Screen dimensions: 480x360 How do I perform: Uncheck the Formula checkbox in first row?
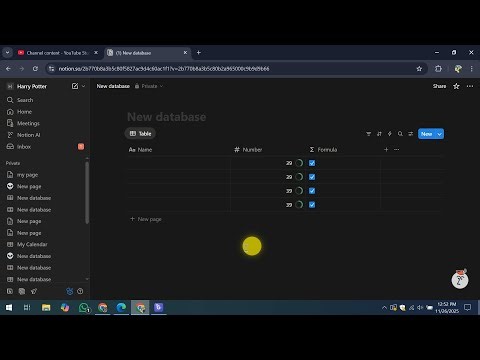click(x=312, y=163)
